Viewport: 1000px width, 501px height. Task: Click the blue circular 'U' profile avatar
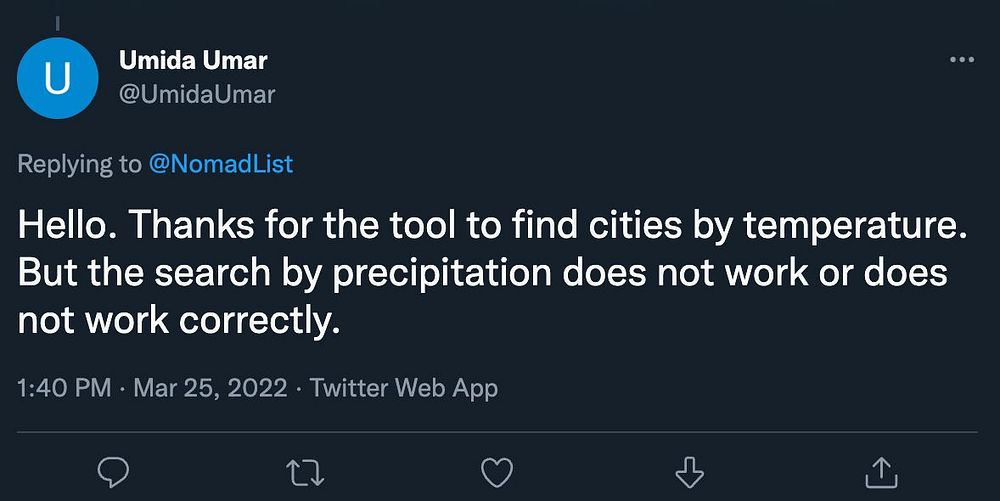(x=58, y=79)
